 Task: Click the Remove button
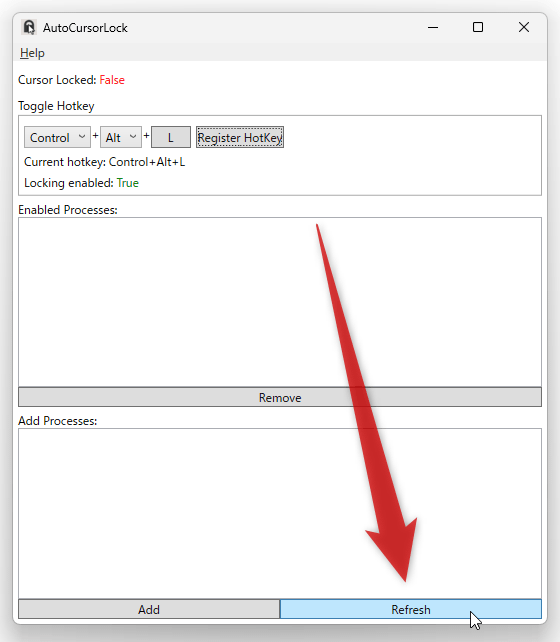(280, 397)
